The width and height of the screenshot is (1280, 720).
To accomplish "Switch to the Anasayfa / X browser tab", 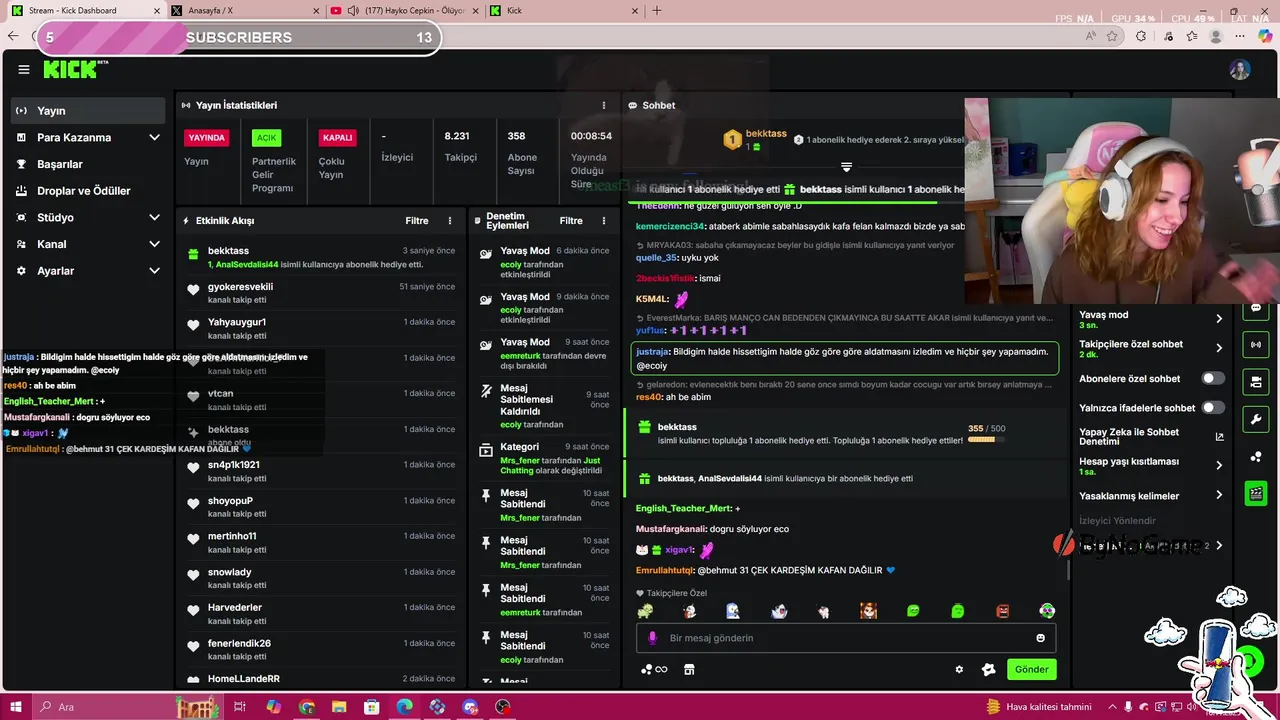I will tap(243, 11).
